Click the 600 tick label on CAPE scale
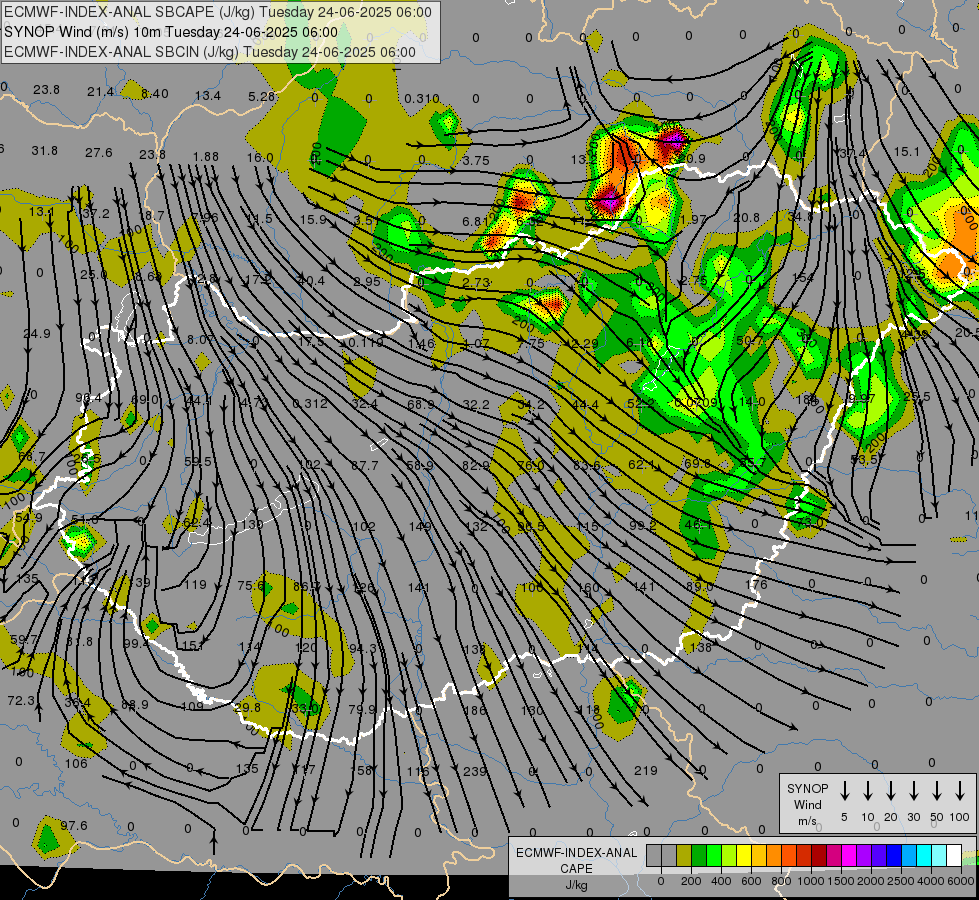 click(x=751, y=881)
